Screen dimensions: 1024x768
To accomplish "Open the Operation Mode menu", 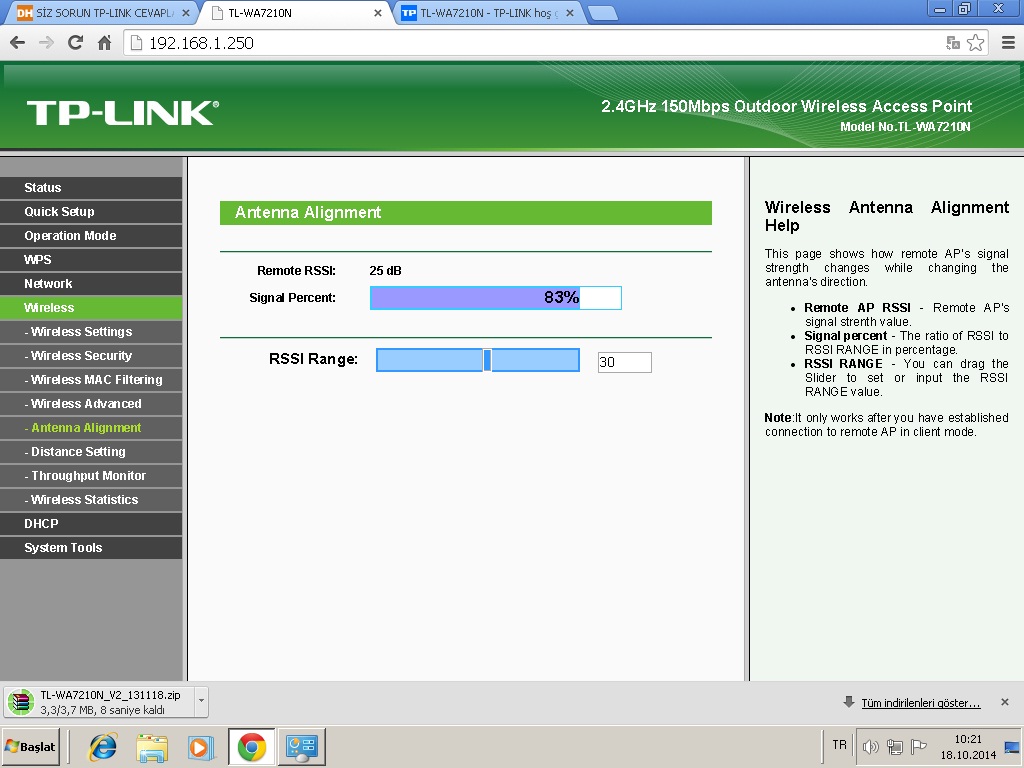I will [91, 236].
